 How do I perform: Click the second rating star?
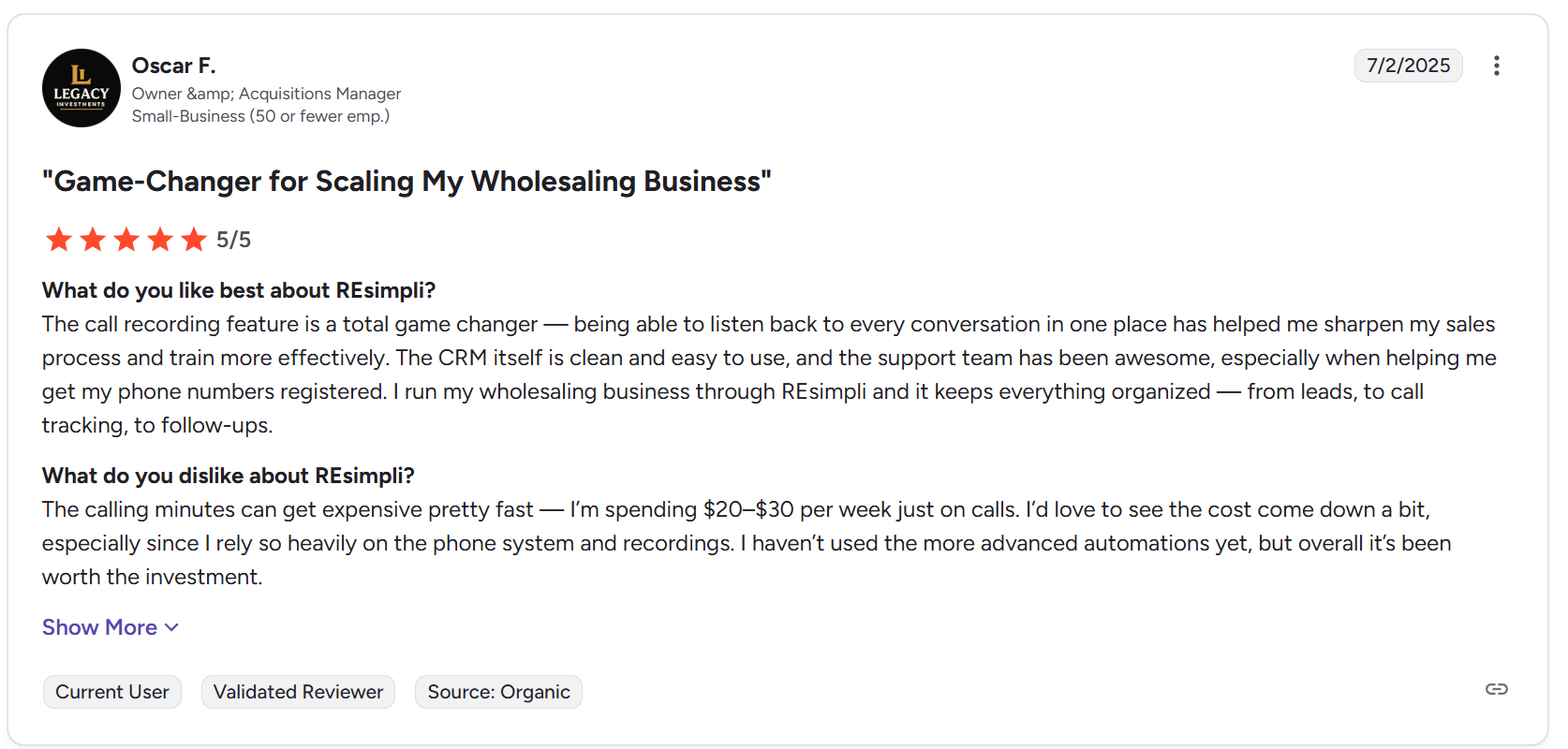click(93, 240)
